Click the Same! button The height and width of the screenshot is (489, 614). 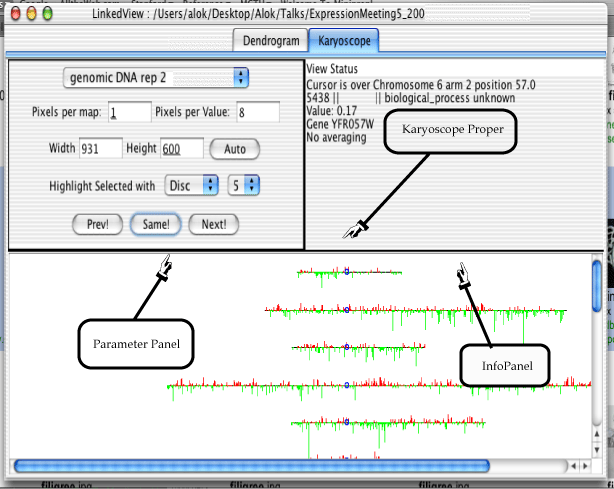pos(155,224)
